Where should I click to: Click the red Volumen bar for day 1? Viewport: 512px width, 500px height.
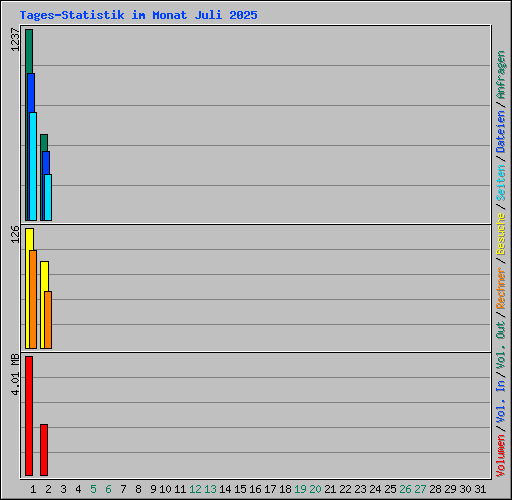[x=29, y=416]
